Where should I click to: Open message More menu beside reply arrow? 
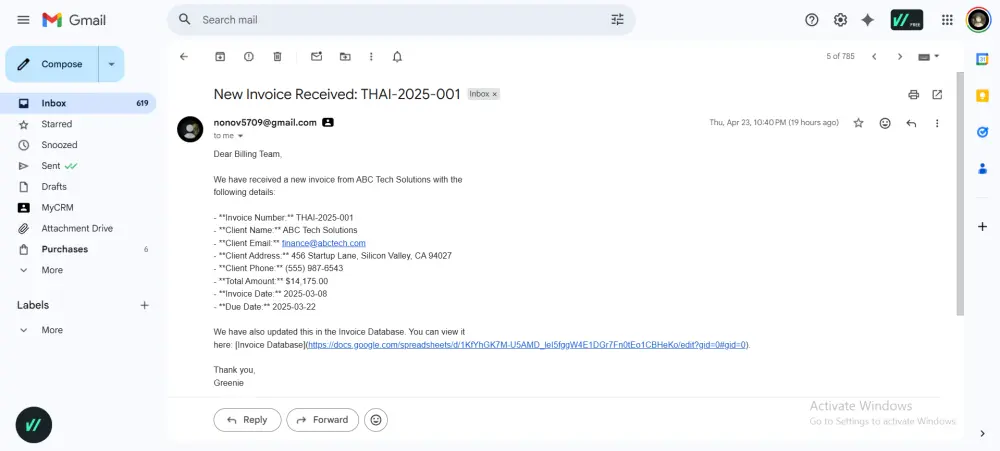[x=937, y=123]
